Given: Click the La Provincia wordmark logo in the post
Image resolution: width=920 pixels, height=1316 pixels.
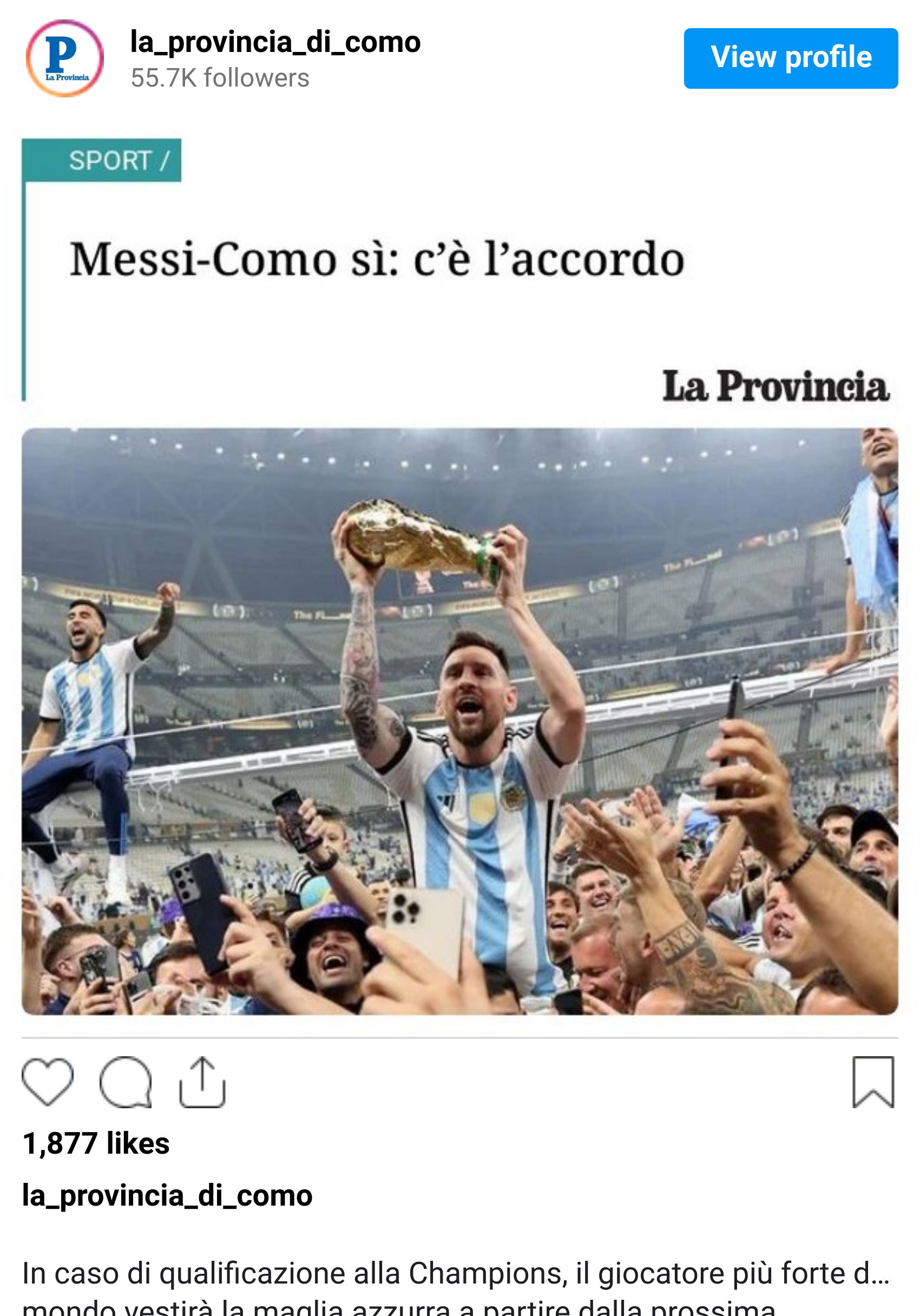Looking at the screenshot, I should (776, 386).
